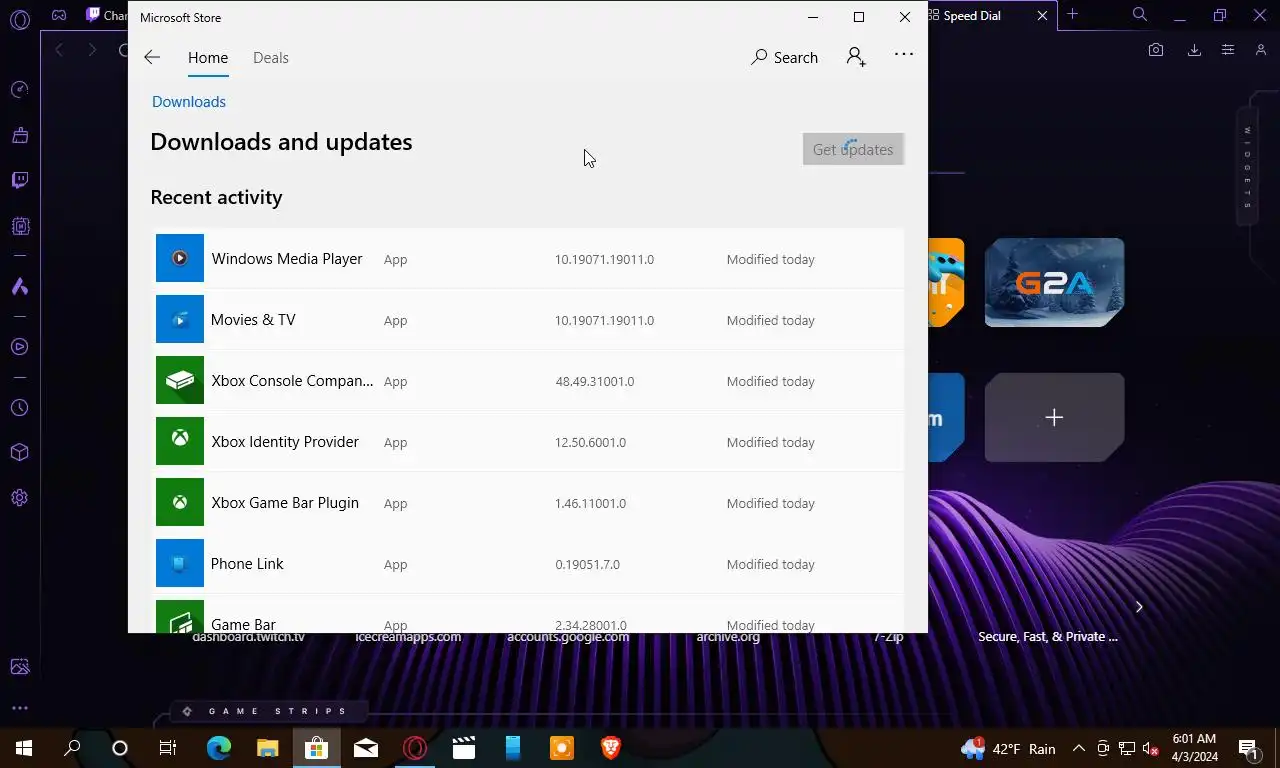This screenshot has width=1280, height=768.
Task: Open the Downloads breadcrumb link
Action: [189, 102]
